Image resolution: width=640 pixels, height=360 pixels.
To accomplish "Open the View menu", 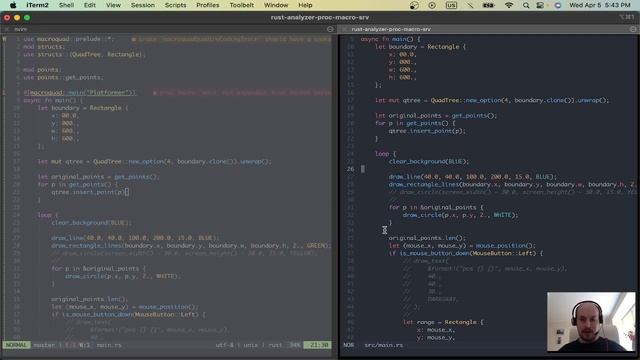I will (113, 5).
